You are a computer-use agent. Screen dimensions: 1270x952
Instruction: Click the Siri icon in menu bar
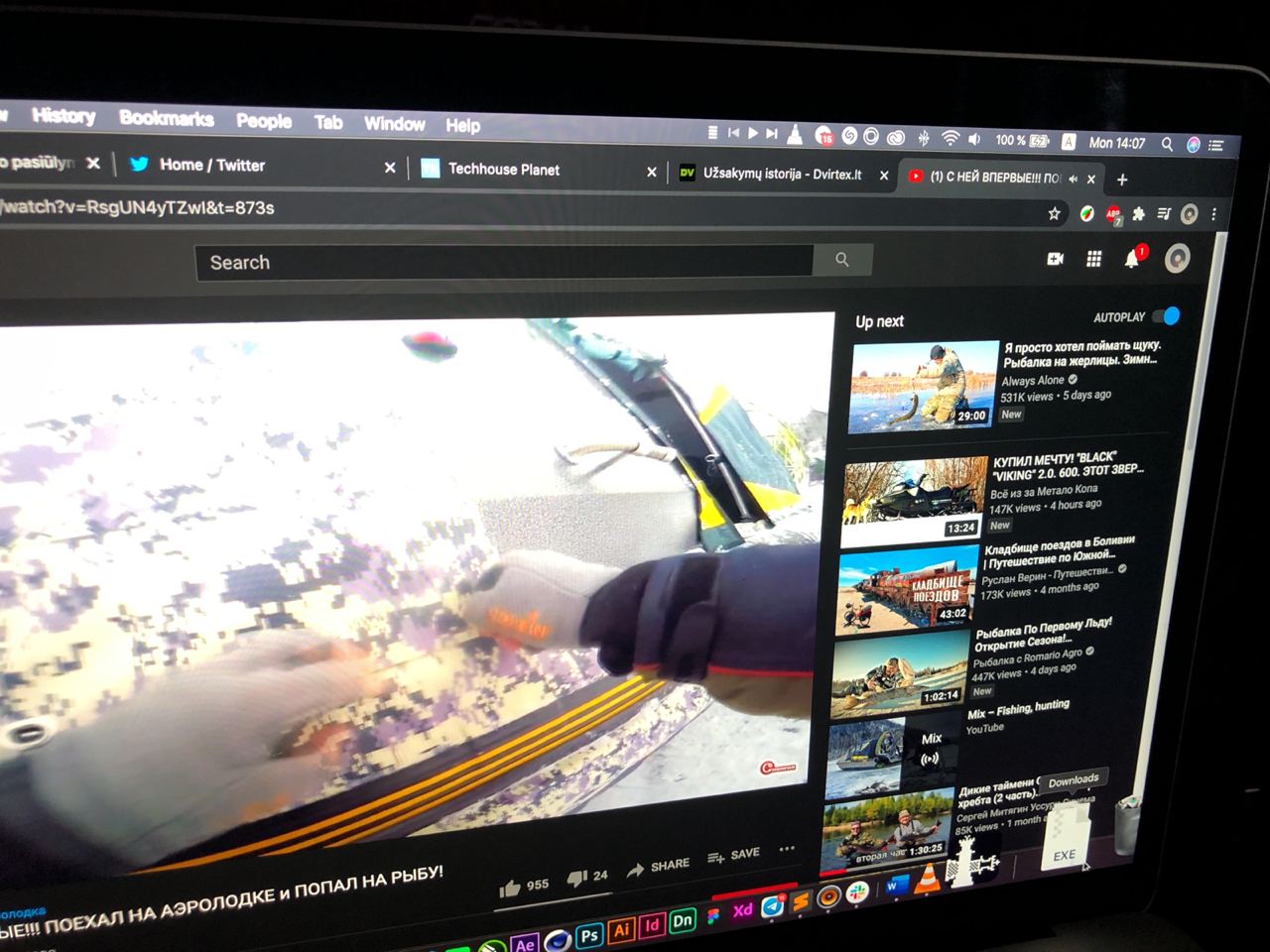(x=1193, y=145)
